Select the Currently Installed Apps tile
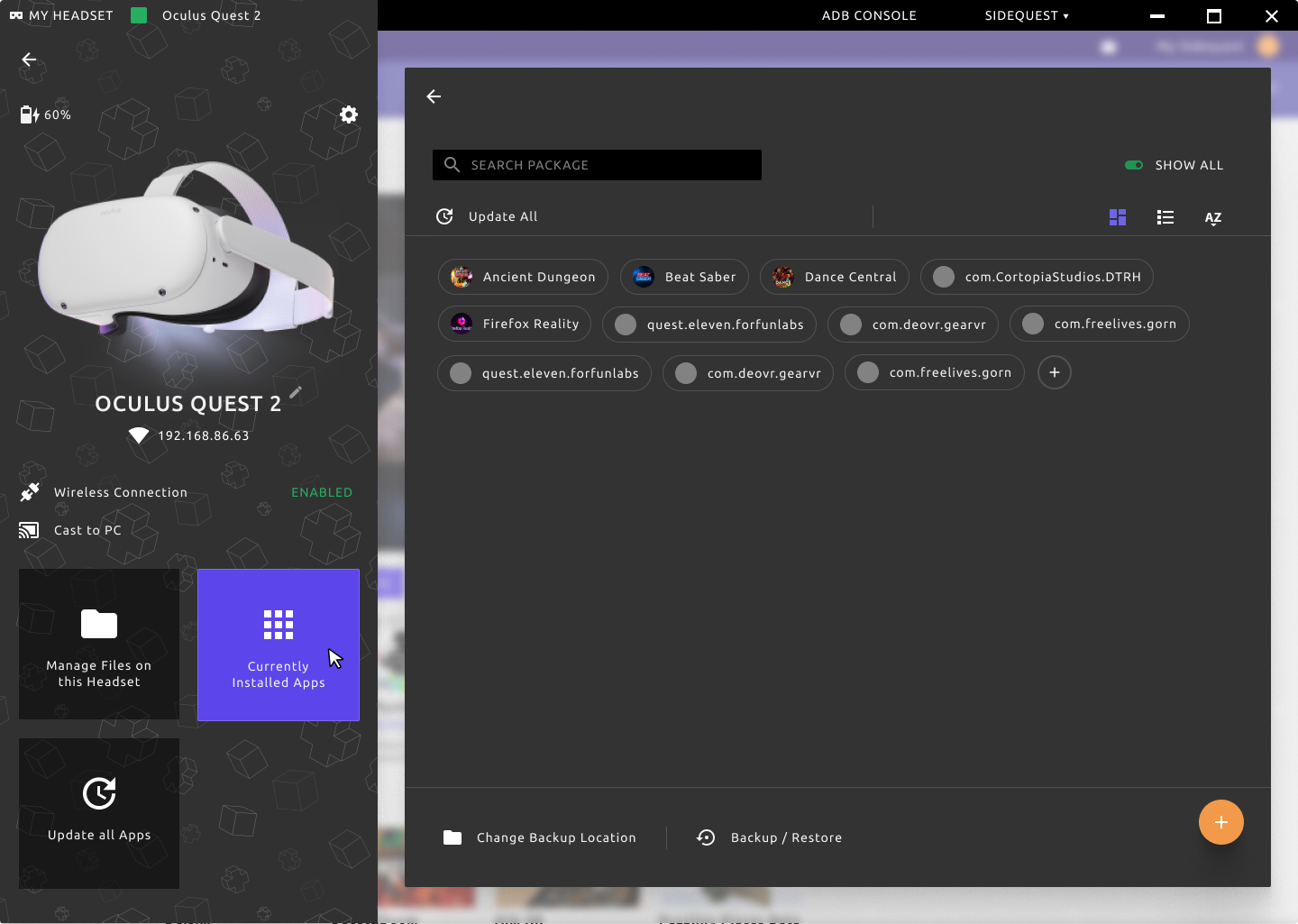This screenshot has width=1298, height=924. 279,645
